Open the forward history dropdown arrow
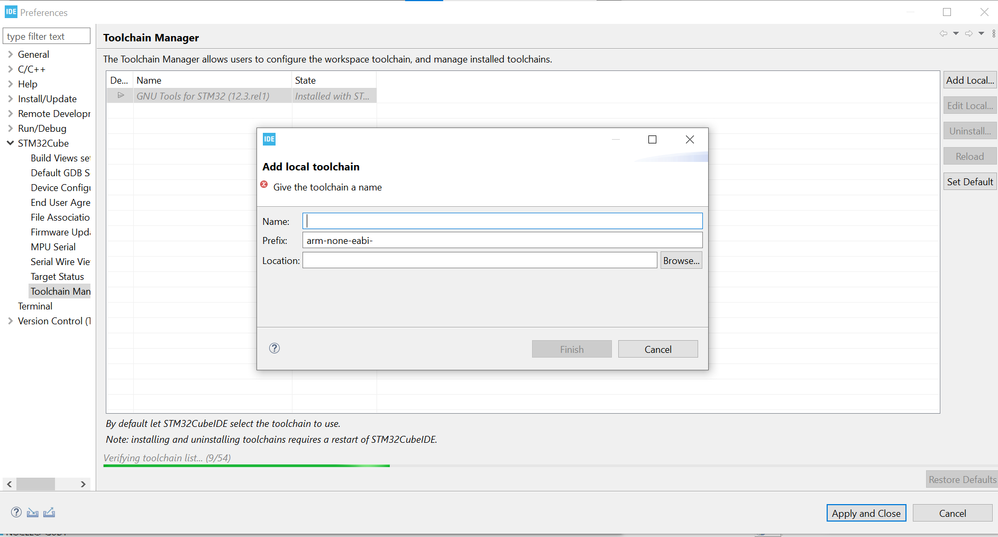Image resolution: width=998 pixels, height=537 pixels. [981, 34]
